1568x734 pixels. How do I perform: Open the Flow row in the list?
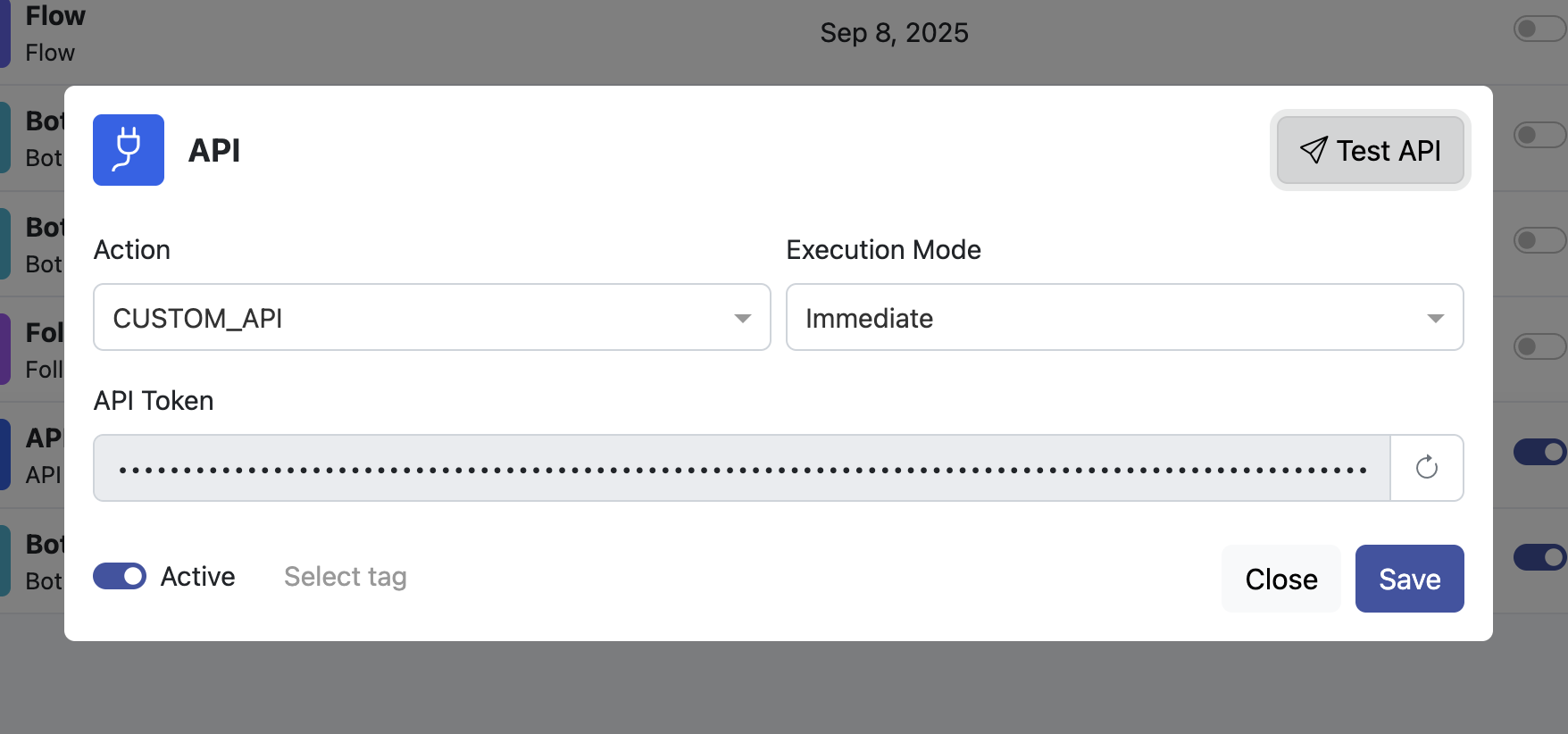54,33
